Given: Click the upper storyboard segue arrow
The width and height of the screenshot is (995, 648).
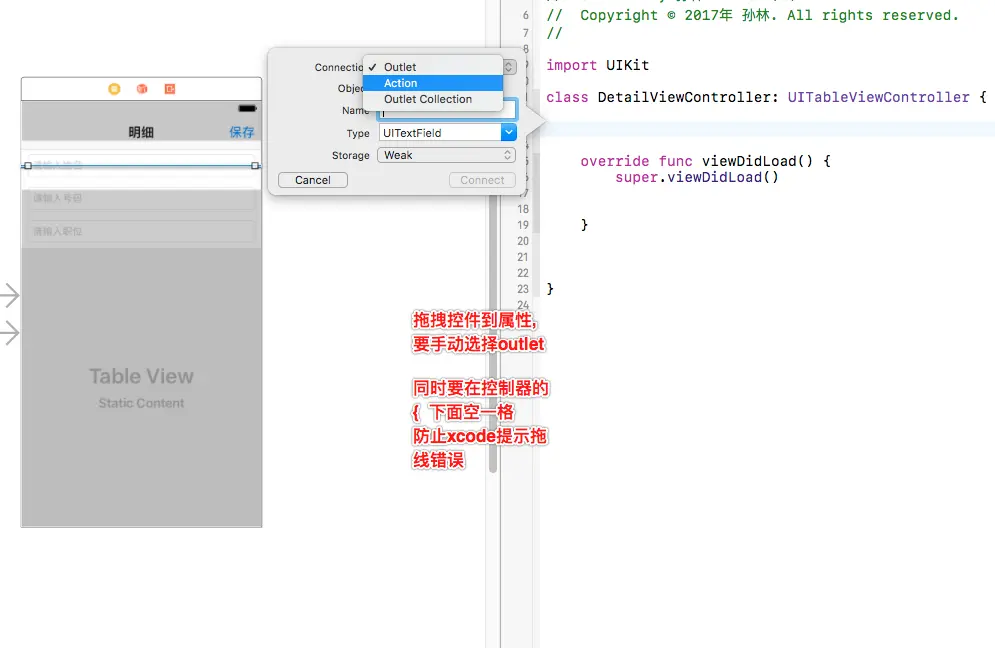Looking at the screenshot, I should pos(10,295).
